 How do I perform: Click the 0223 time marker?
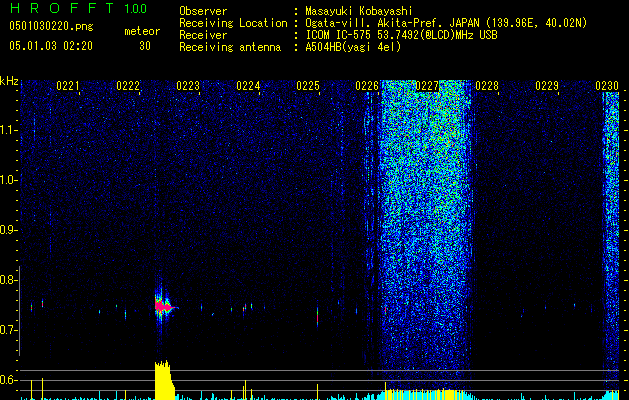point(188,86)
